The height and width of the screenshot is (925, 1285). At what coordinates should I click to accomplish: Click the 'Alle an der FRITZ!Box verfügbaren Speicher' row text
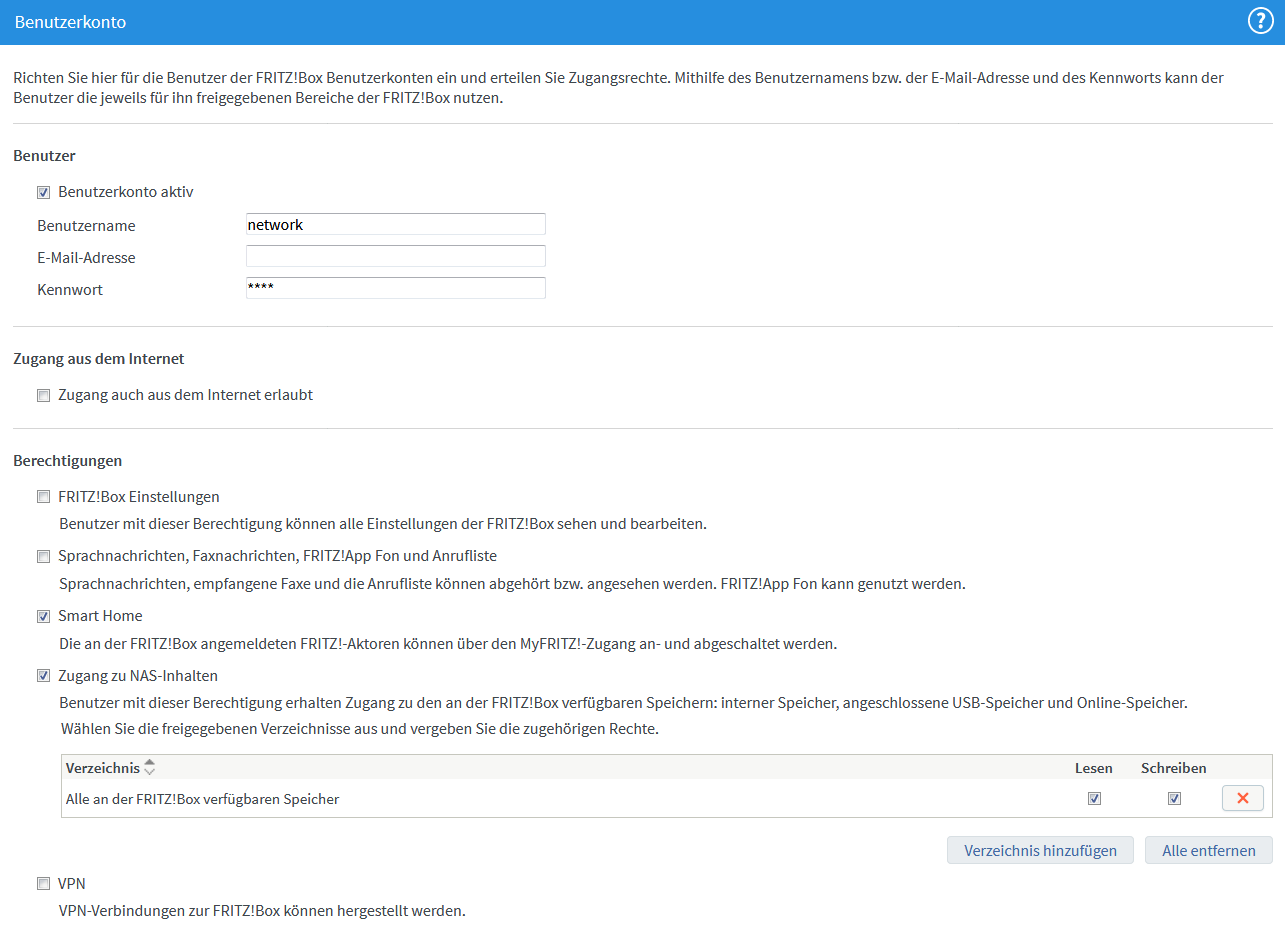(202, 799)
